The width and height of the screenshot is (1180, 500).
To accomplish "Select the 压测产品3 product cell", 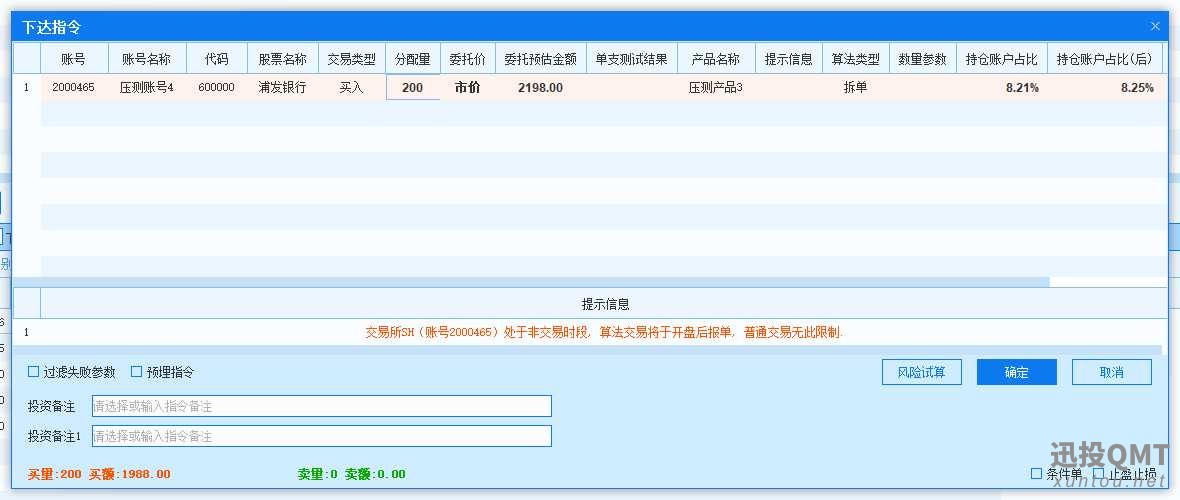I will coord(716,87).
